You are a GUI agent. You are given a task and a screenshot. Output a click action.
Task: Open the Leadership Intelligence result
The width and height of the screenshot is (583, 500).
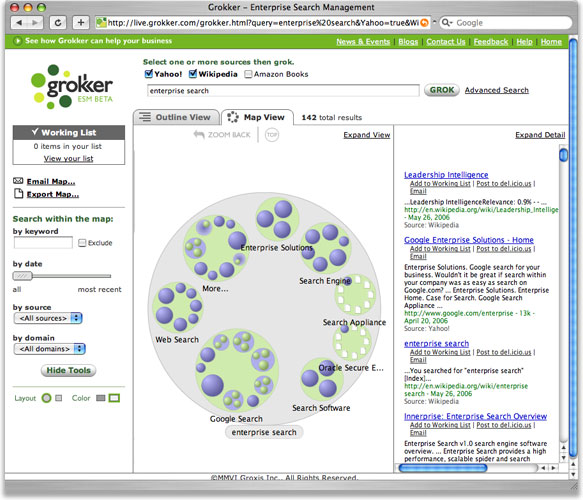point(446,174)
